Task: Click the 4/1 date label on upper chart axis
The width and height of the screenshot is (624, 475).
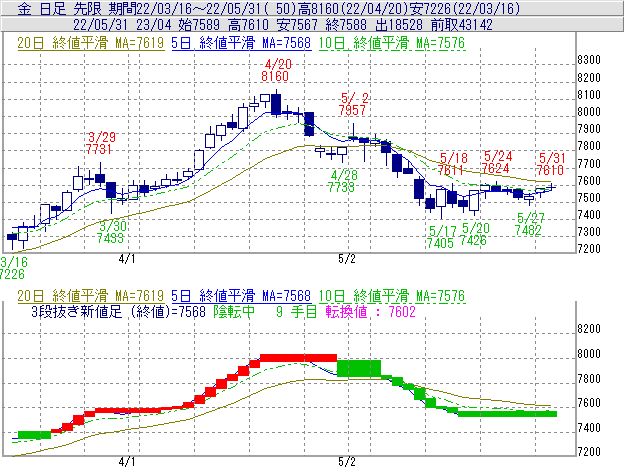Action: tap(127, 259)
